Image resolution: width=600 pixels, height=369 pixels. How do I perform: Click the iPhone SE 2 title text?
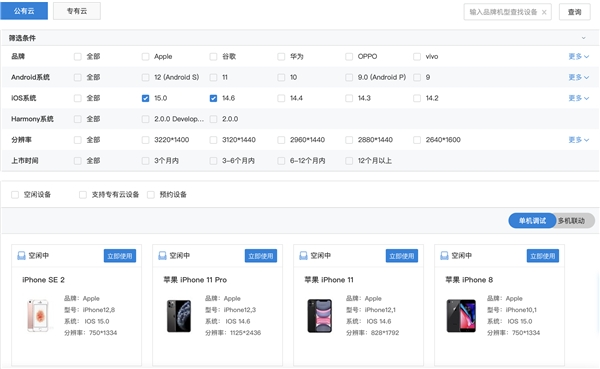(43, 280)
